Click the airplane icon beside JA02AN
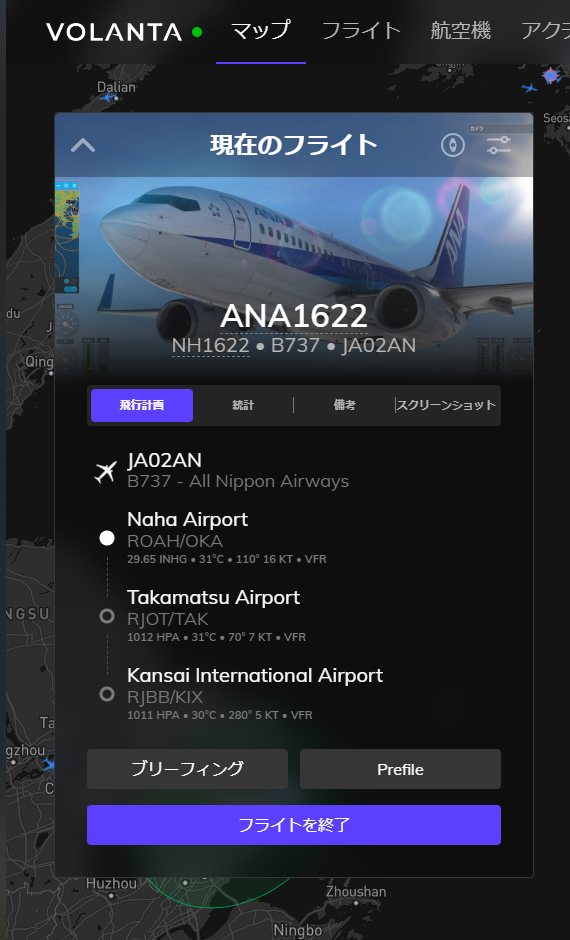The height and width of the screenshot is (940, 570). click(106, 472)
